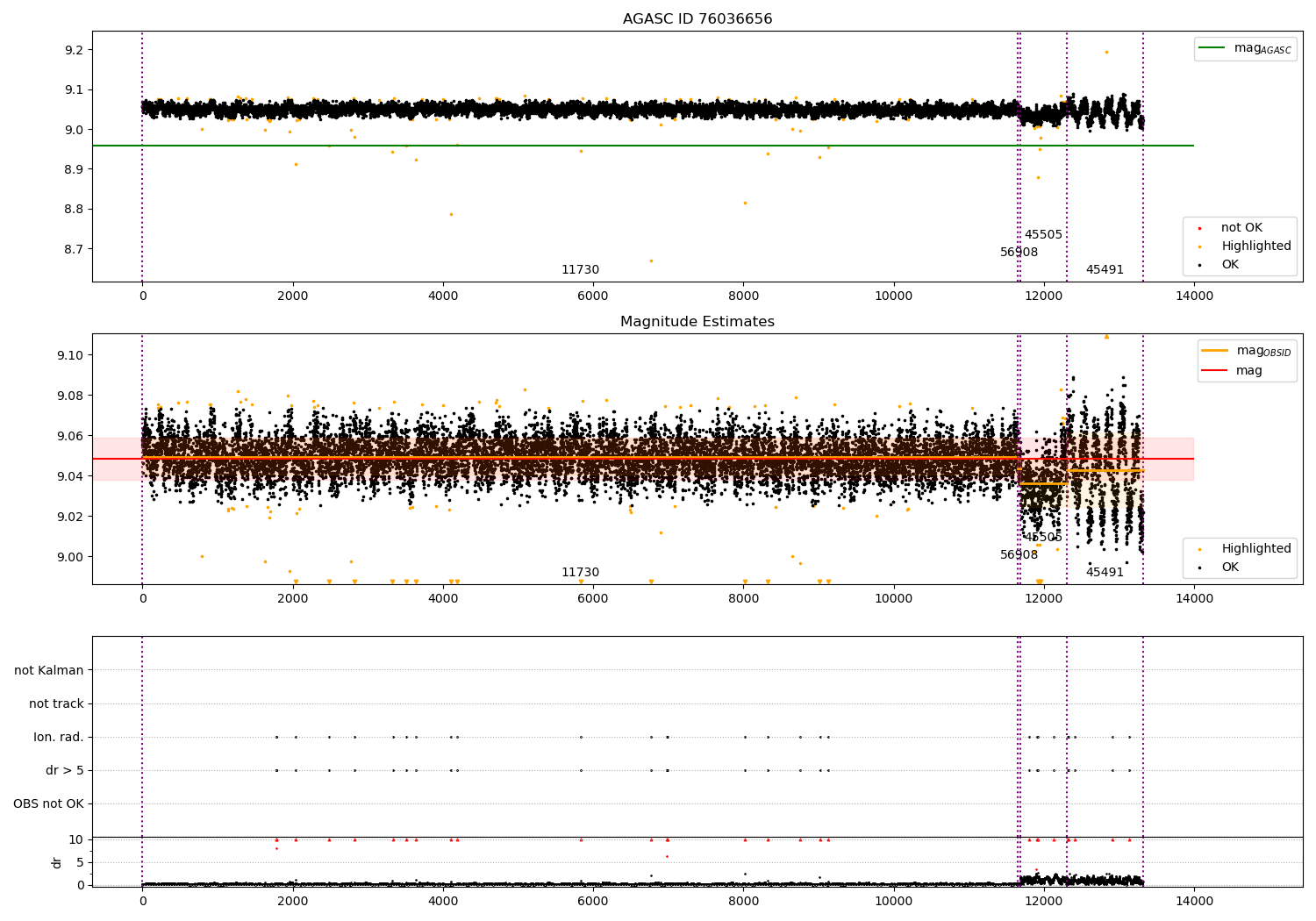The image size is (1316, 921).
Task: Click the '9.2' y-axis tick label
Action: (x=75, y=50)
